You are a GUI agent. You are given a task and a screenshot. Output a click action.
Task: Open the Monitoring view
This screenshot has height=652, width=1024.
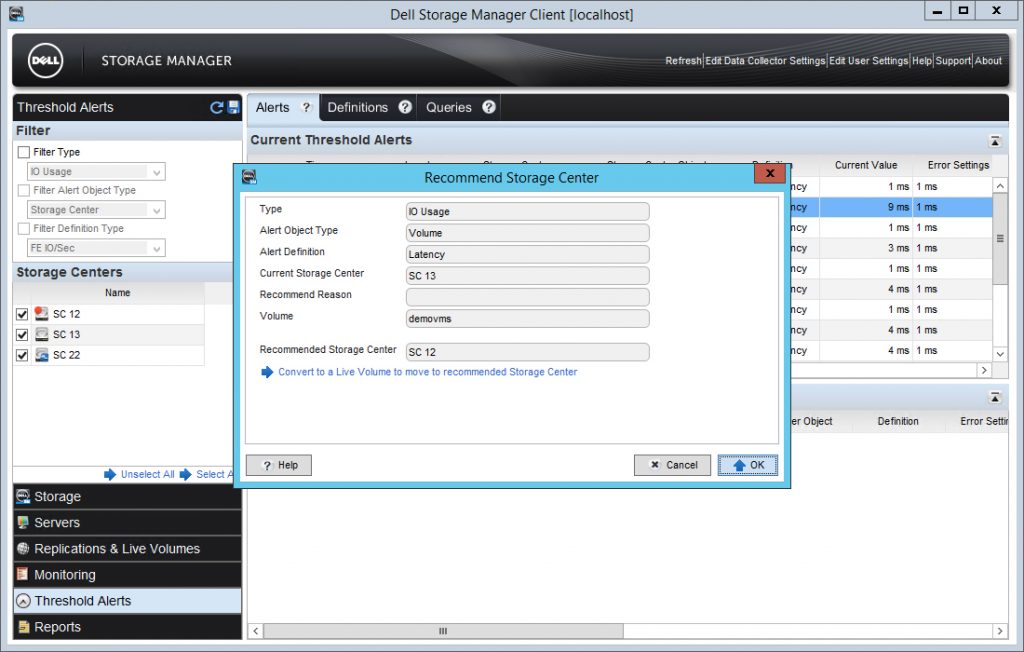(127, 575)
